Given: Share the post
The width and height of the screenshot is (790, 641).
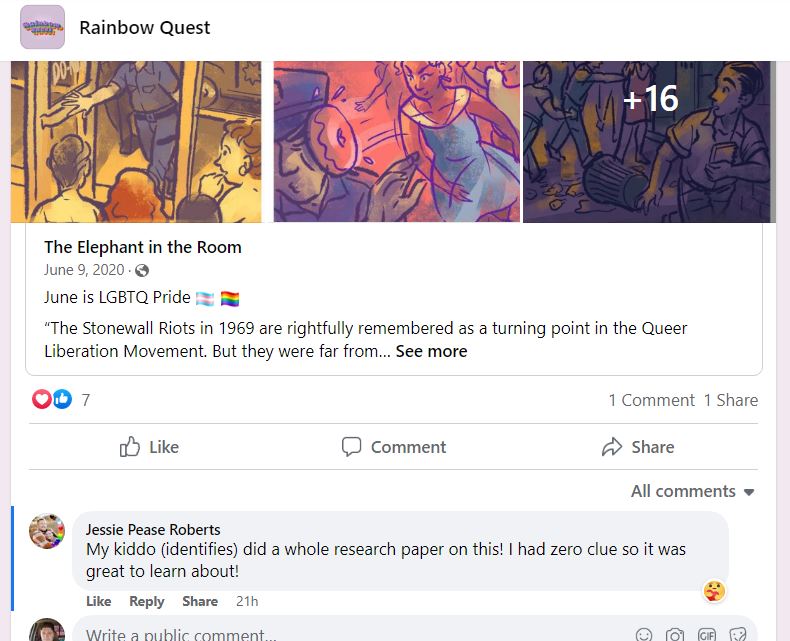Looking at the screenshot, I should pos(638,447).
